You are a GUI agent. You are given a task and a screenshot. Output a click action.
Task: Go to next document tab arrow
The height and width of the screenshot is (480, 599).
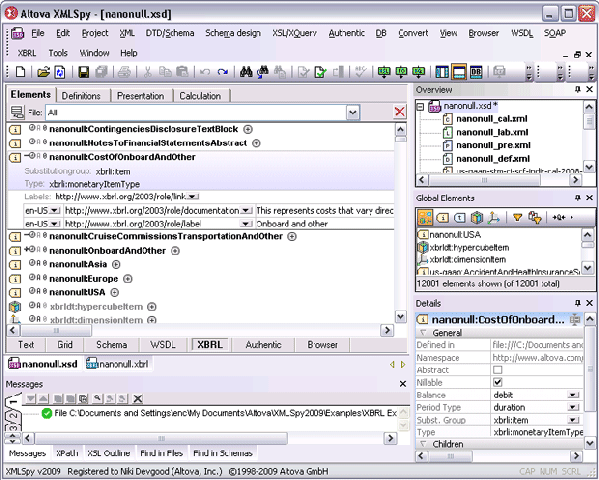403,365
